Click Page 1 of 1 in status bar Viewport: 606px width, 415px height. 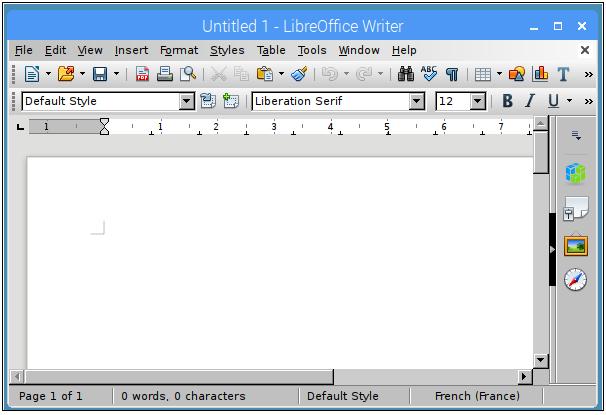[x=51, y=396]
